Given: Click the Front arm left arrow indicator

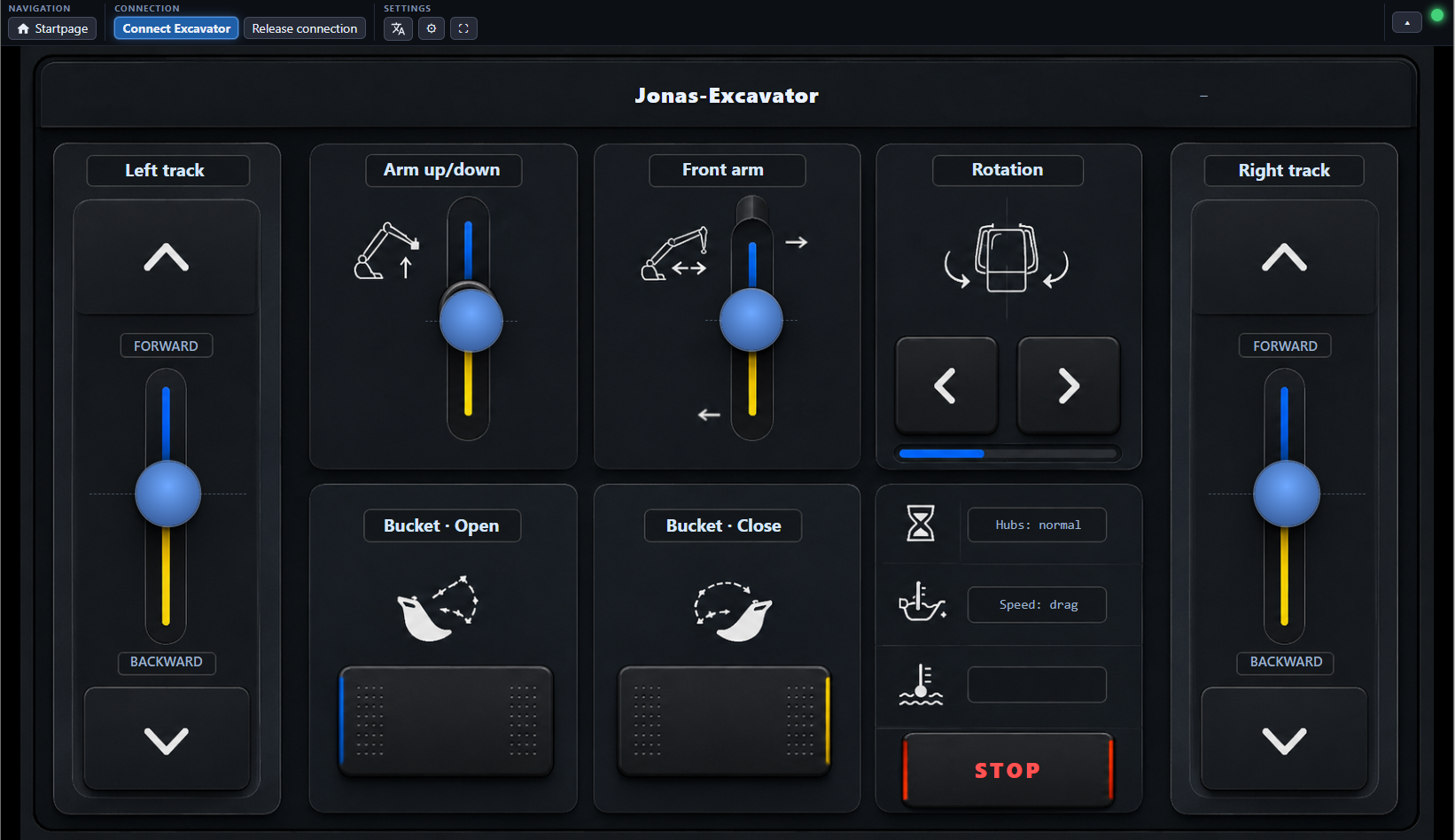Looking at the screenshot, I should 709,415.
